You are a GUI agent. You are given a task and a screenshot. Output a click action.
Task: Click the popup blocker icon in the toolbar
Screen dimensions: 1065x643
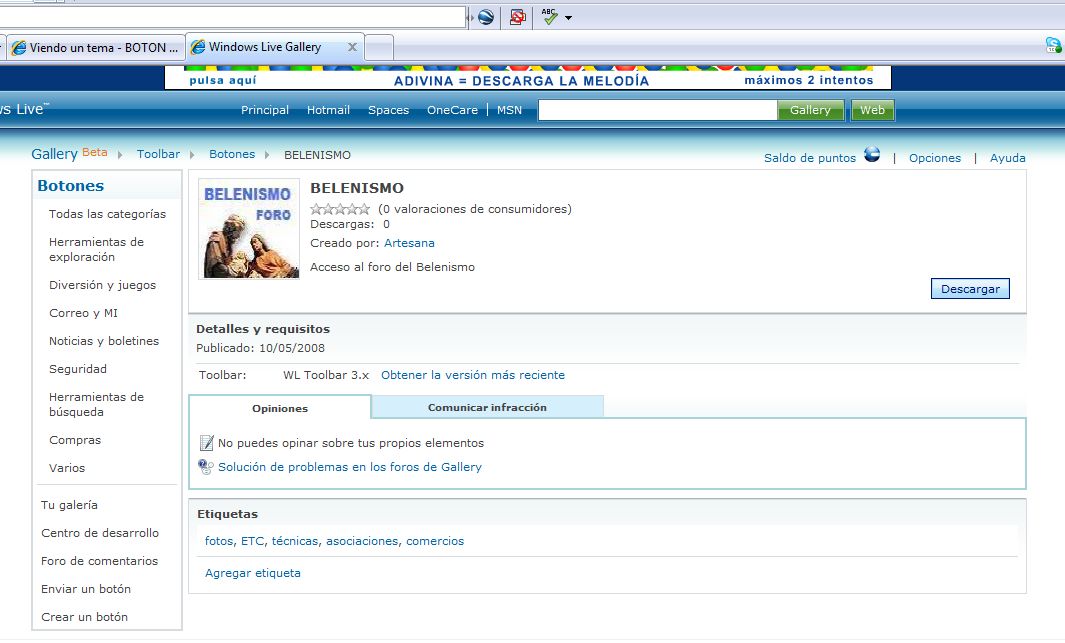click(x=517, y=17)
